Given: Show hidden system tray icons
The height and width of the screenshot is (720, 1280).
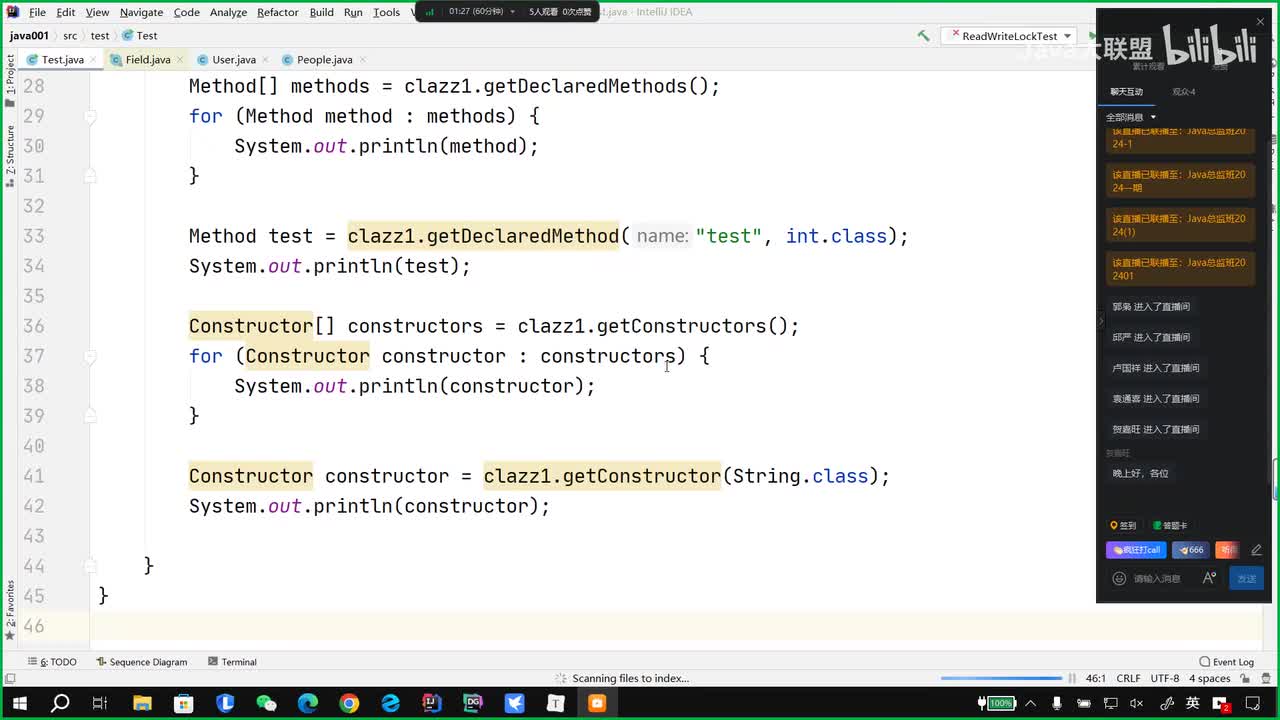Looking at the screenshot, I should (1030, 703).
